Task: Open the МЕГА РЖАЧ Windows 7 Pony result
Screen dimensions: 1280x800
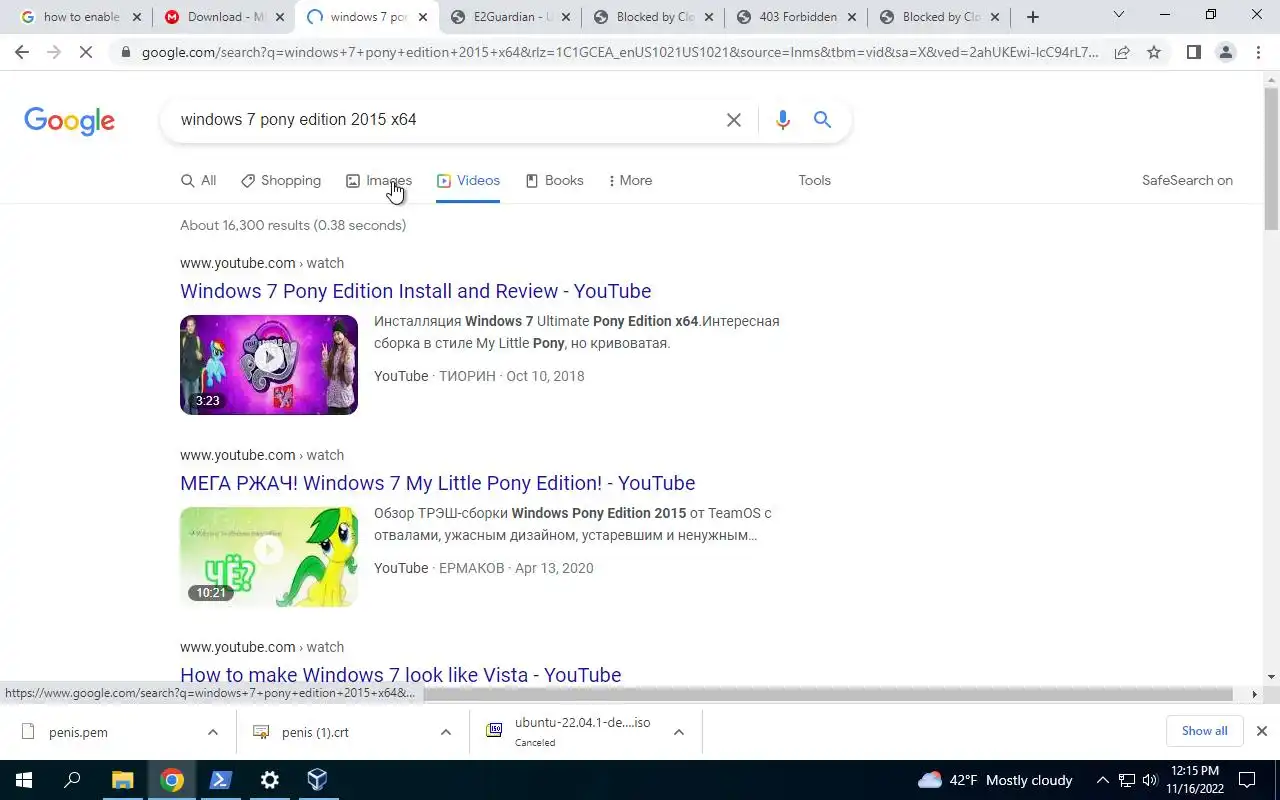Action: click(x=437, y=483)
